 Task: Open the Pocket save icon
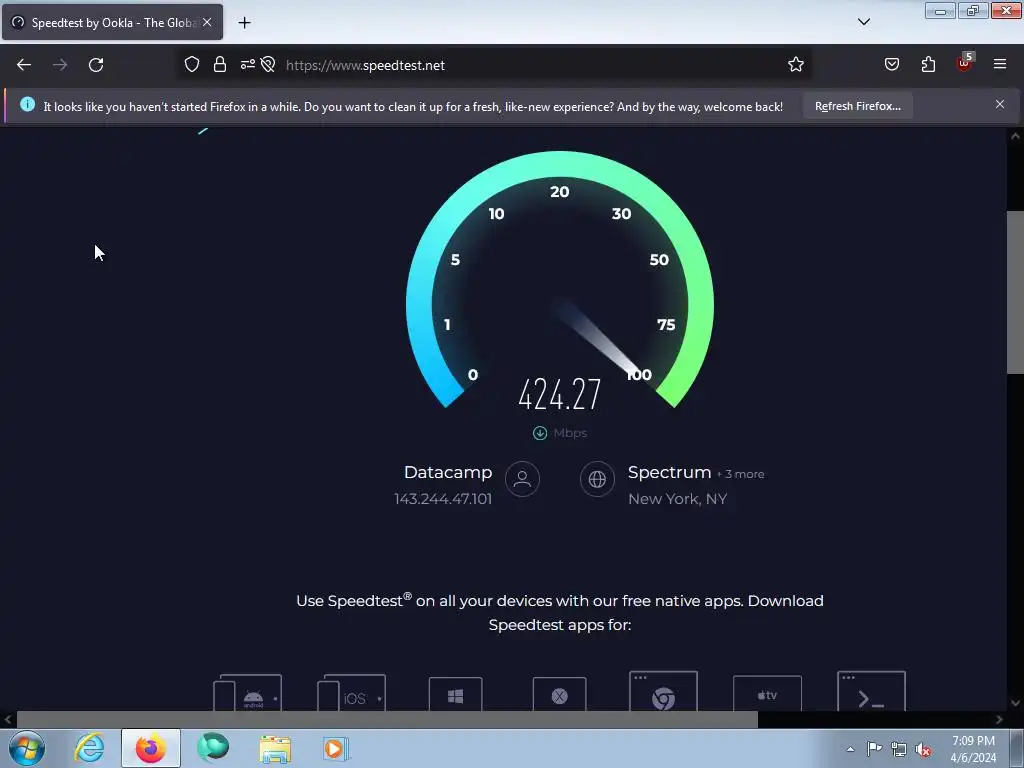tap(892, 65)
